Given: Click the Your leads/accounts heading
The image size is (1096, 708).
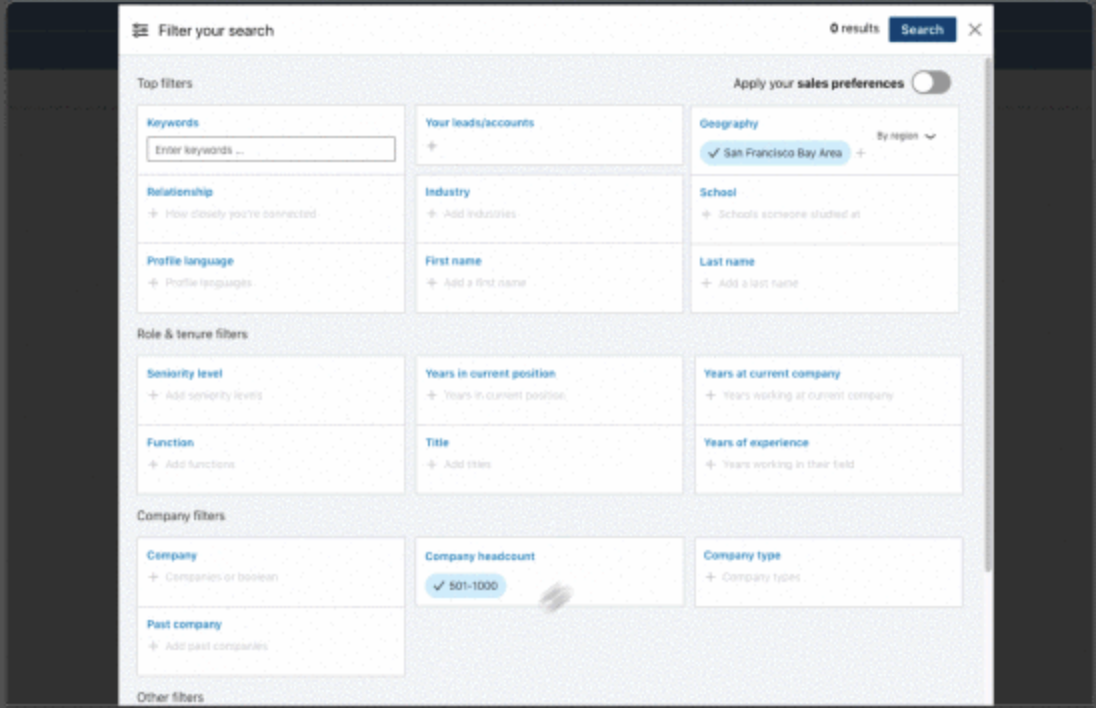Looking at the screenshot, I should (x=480, y=122).
